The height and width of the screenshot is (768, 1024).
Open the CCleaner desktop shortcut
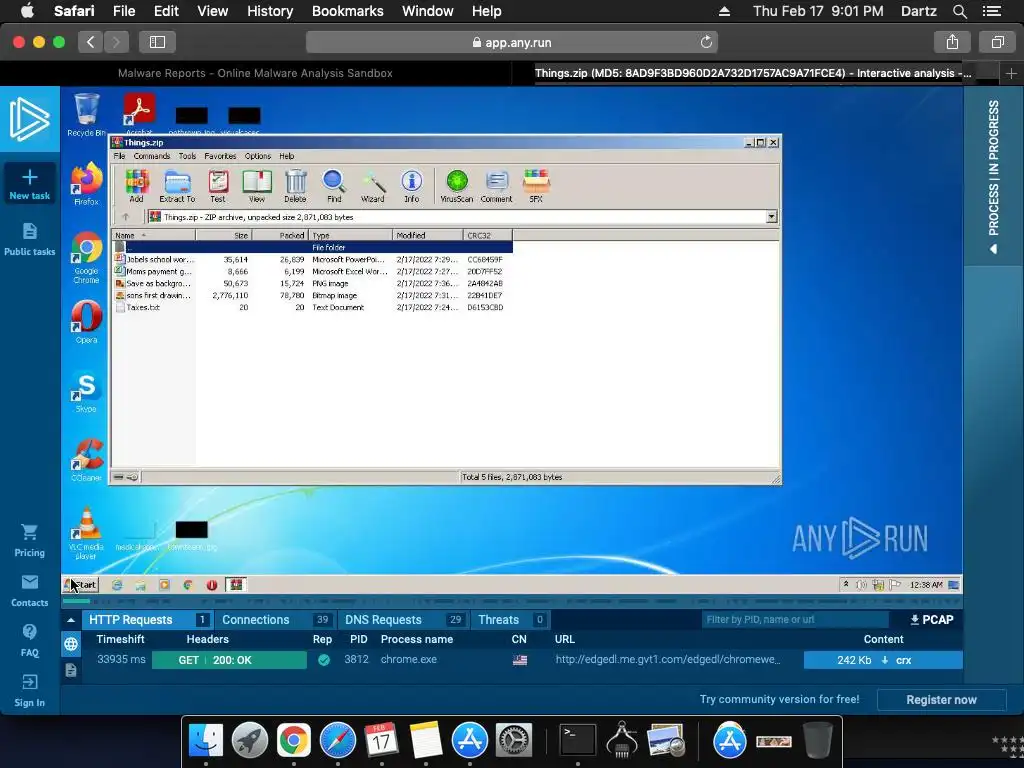(86, 460)
